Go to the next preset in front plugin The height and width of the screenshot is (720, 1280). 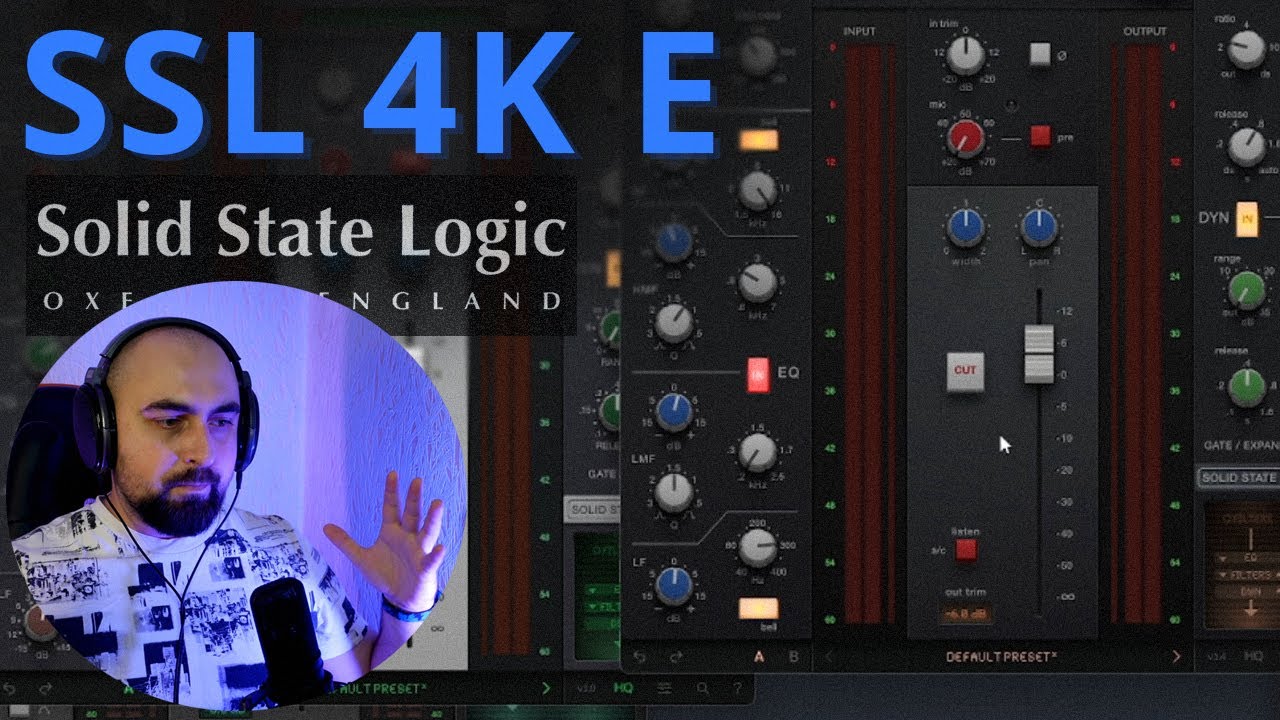pos(1176,657)
